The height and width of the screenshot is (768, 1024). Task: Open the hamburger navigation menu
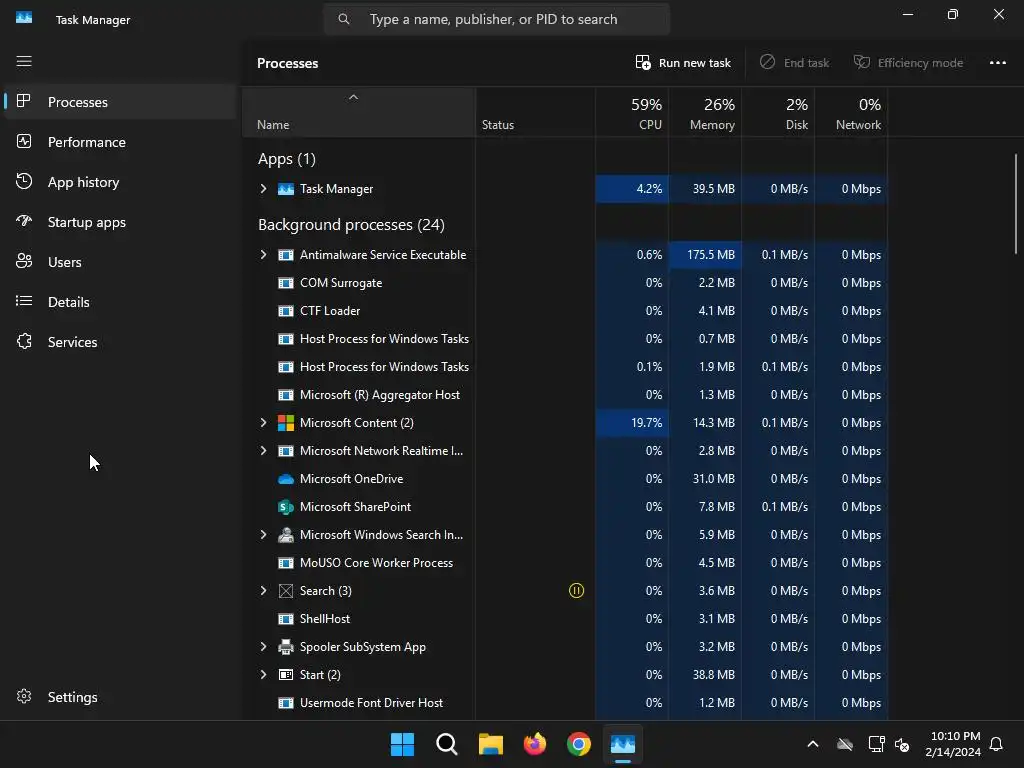click(24, 61)
